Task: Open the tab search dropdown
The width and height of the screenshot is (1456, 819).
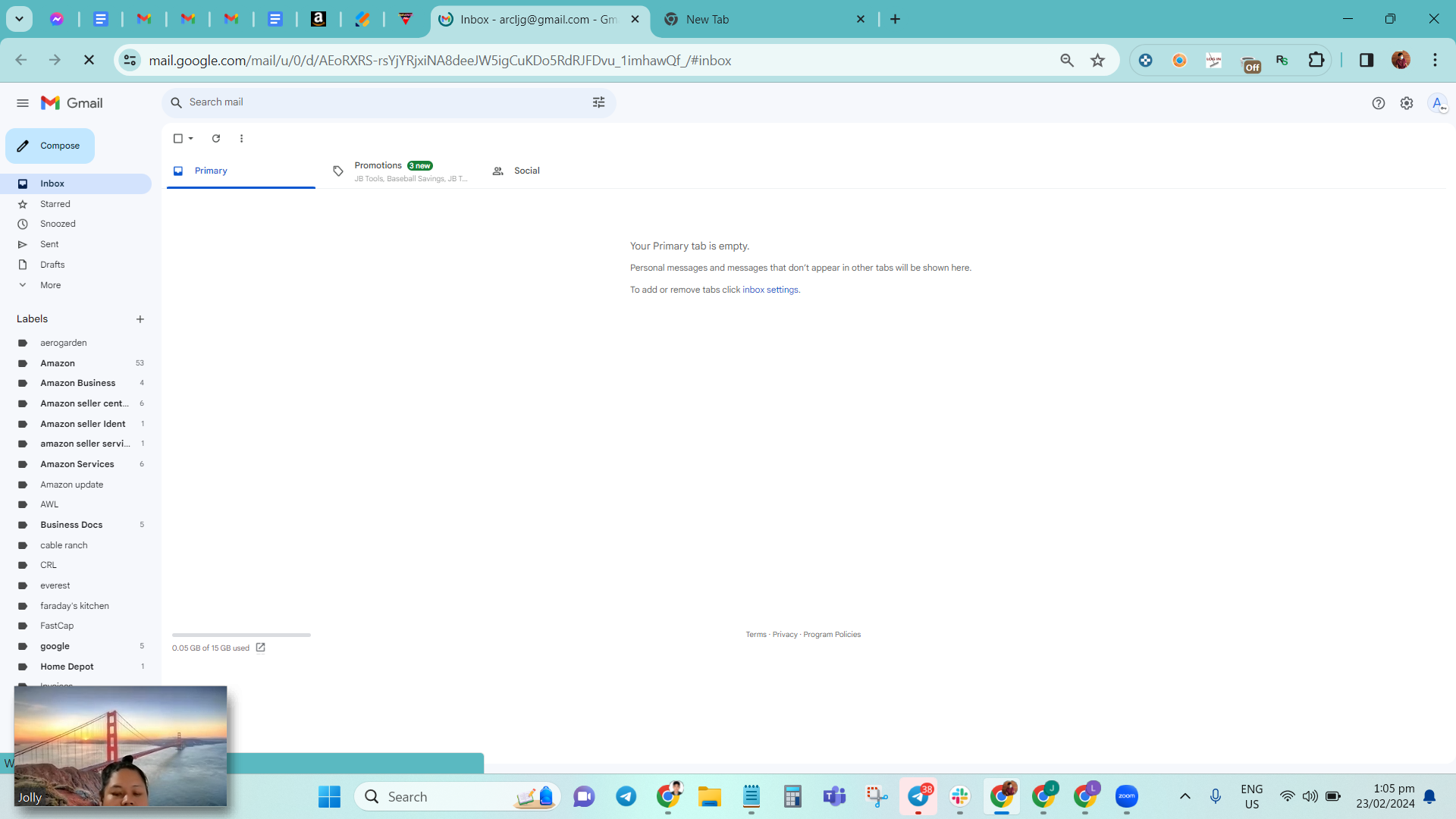Action: click(19, 19)
